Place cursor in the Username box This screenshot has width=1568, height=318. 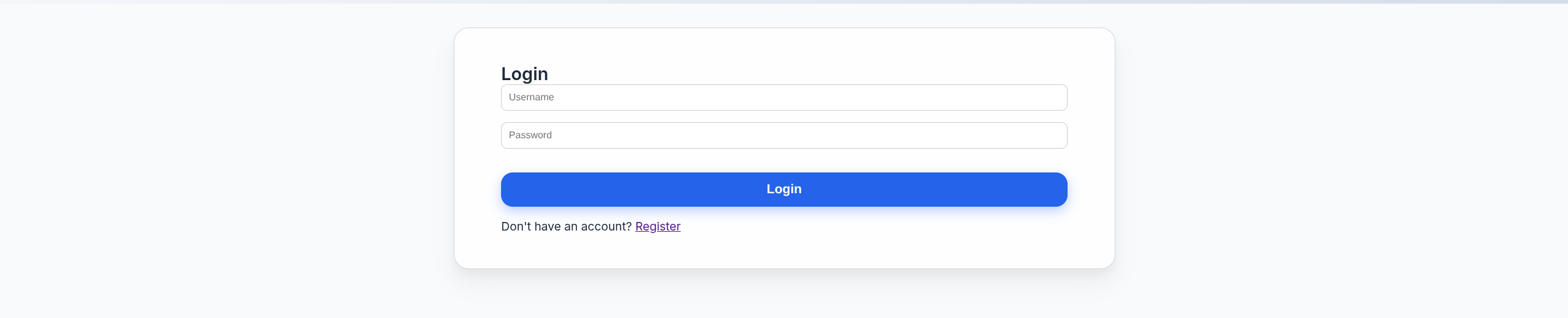coord(784,98)
